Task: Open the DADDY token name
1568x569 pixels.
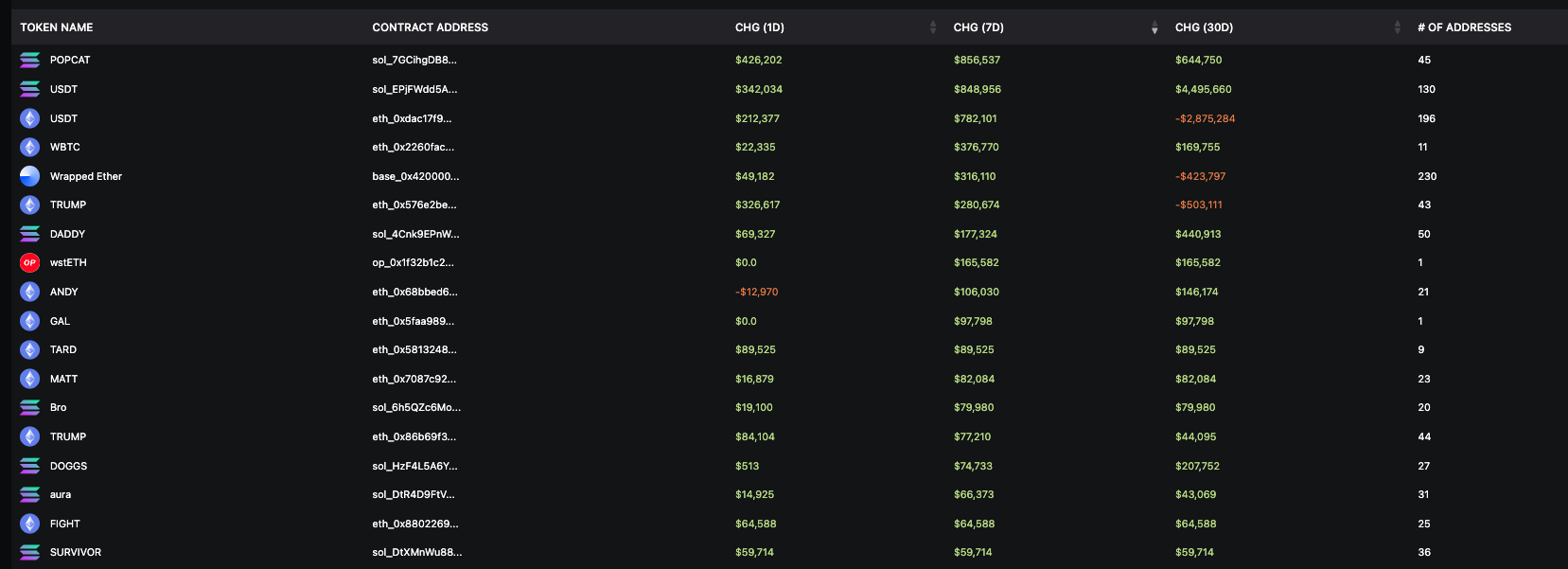Action: [67, 234]
